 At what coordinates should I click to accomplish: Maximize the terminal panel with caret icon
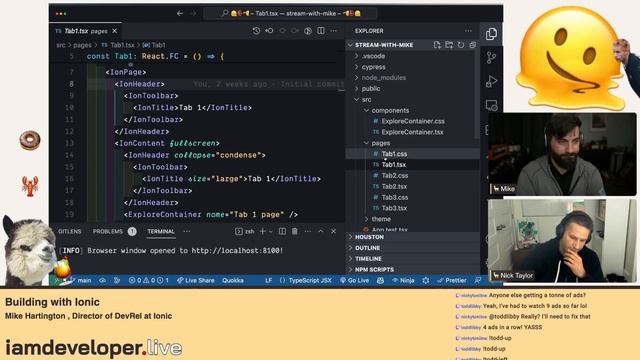point(321,231)
